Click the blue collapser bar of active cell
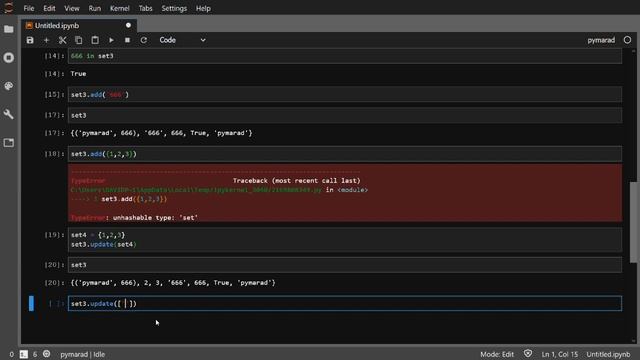This screenshot has height=360, width=640. coord(31,303)
